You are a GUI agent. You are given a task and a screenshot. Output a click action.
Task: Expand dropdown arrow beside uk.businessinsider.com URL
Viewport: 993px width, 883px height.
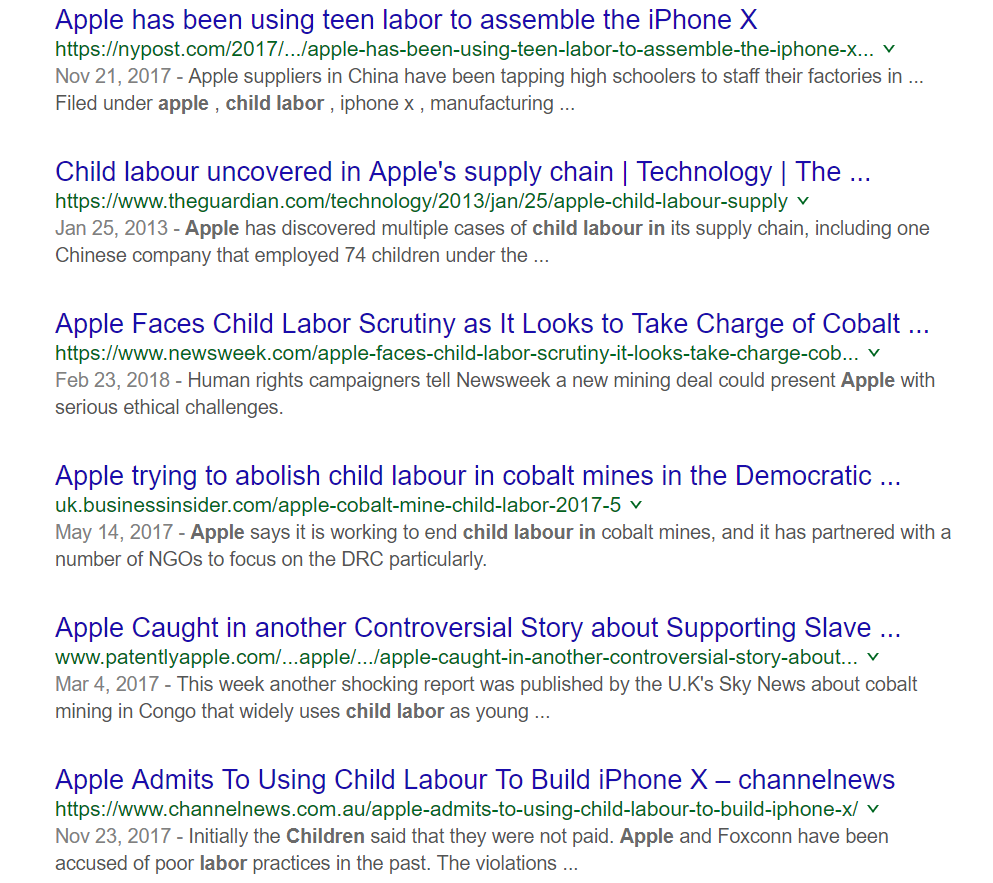click(636, 505)
